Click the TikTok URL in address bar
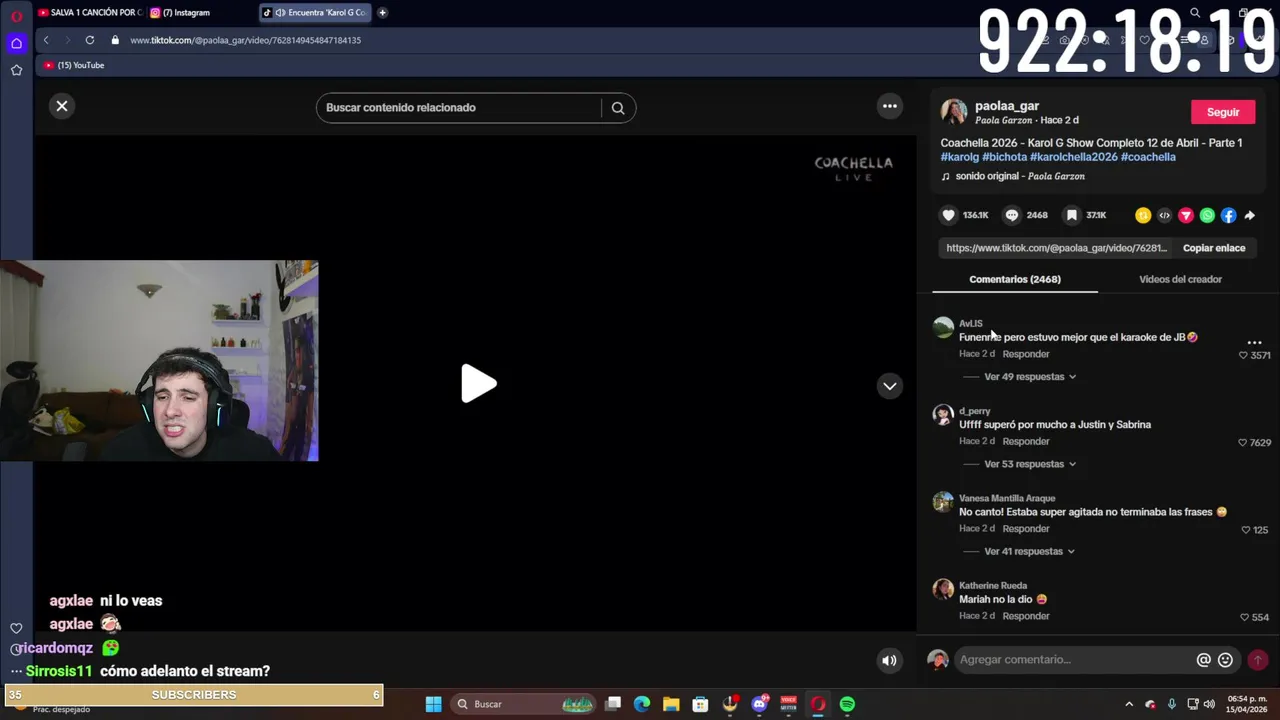The height and width of the screenshot is (720, 1280). 245,40
